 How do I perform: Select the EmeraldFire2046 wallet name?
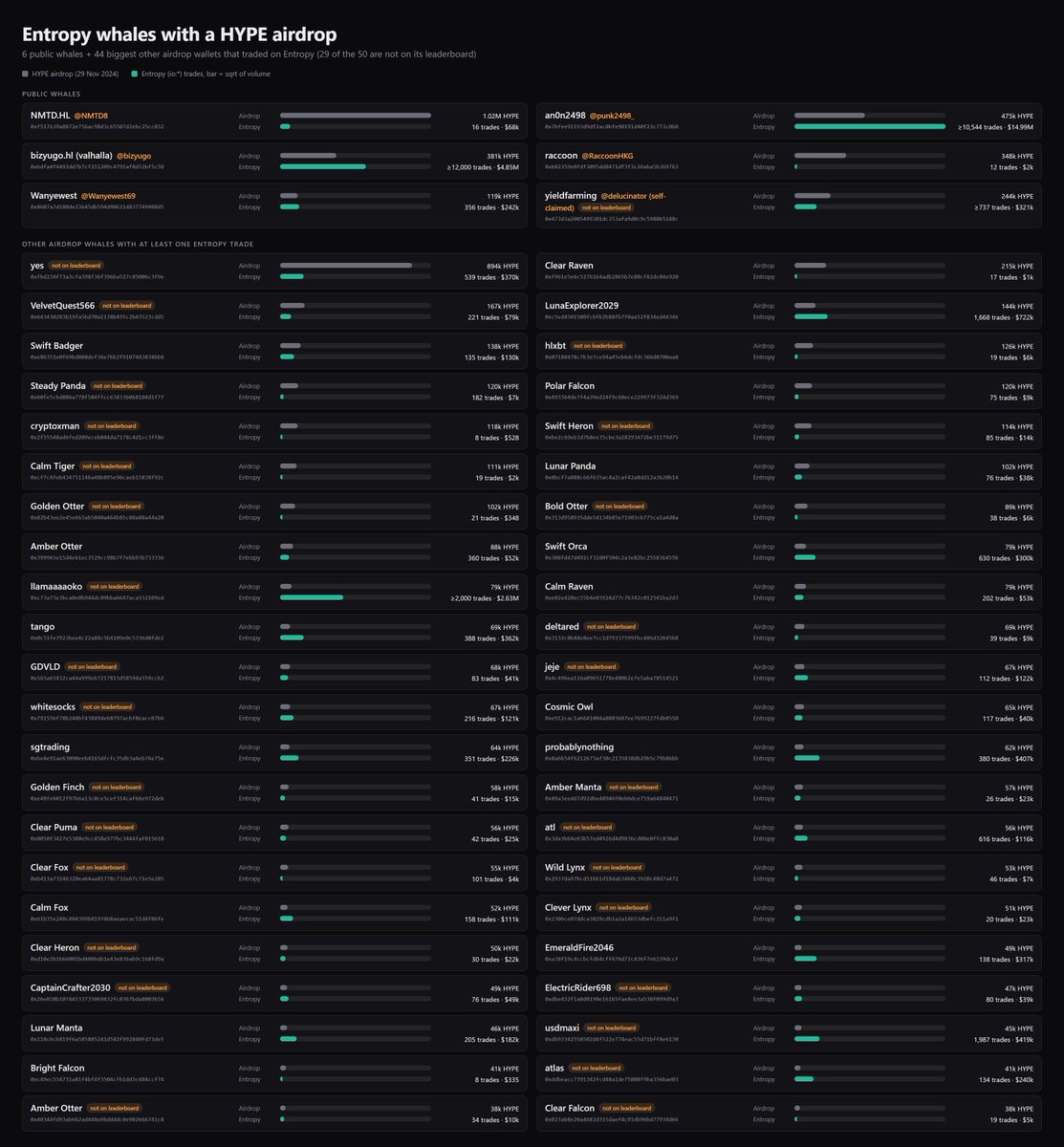point(579,948)
